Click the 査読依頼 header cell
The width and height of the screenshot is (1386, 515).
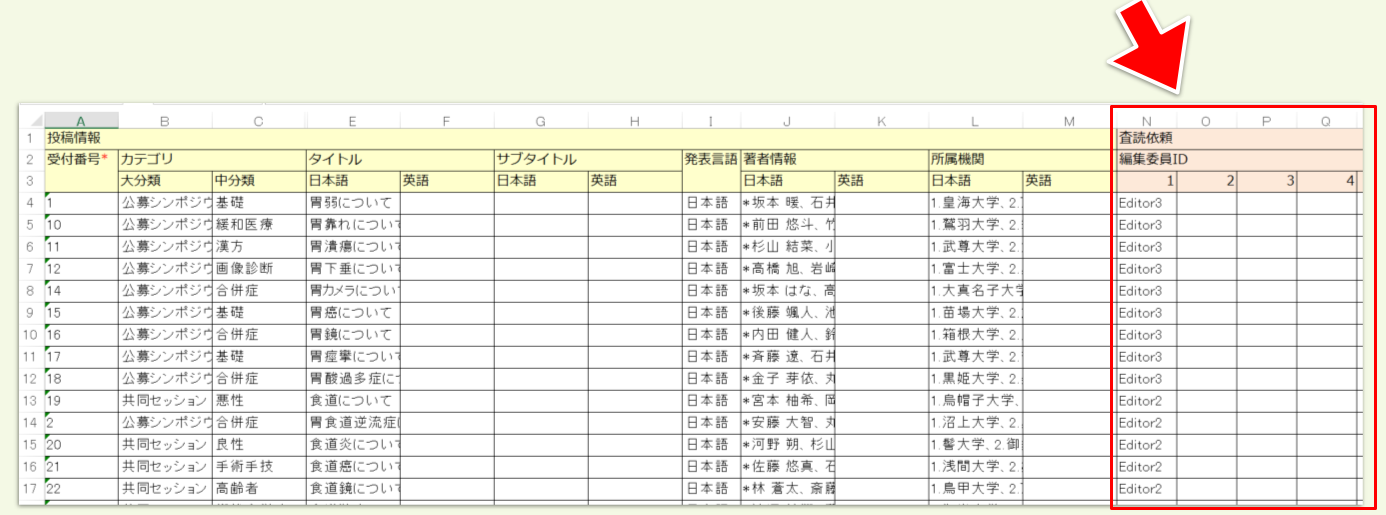pyautogui.click(x=1238, y=139)
